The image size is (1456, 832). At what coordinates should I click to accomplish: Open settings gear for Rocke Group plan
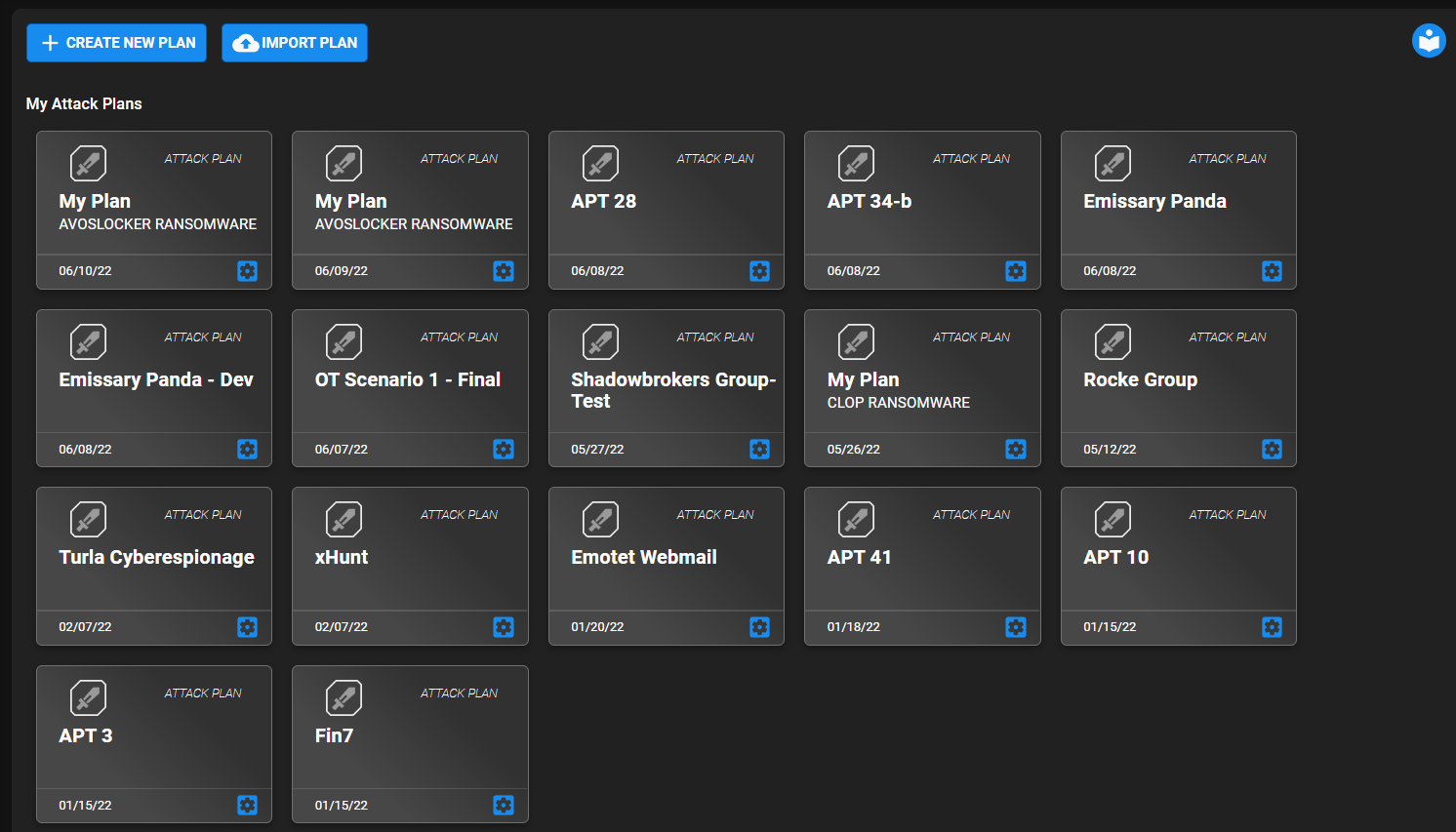1272,449
